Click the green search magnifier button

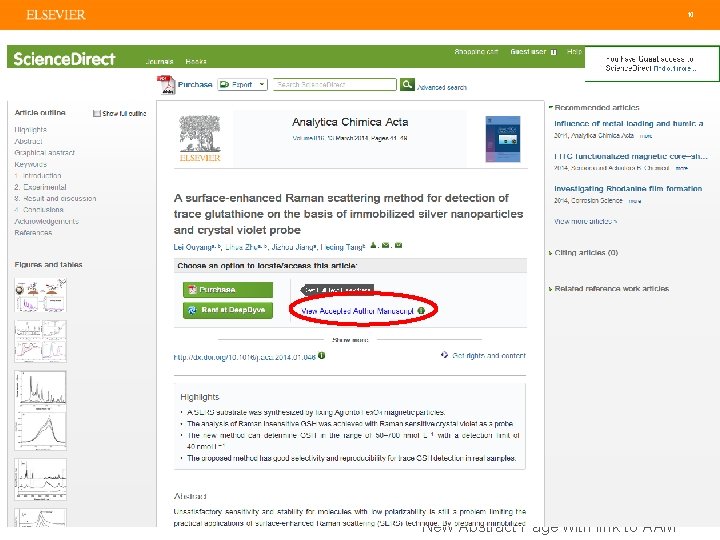pos(407,84)
